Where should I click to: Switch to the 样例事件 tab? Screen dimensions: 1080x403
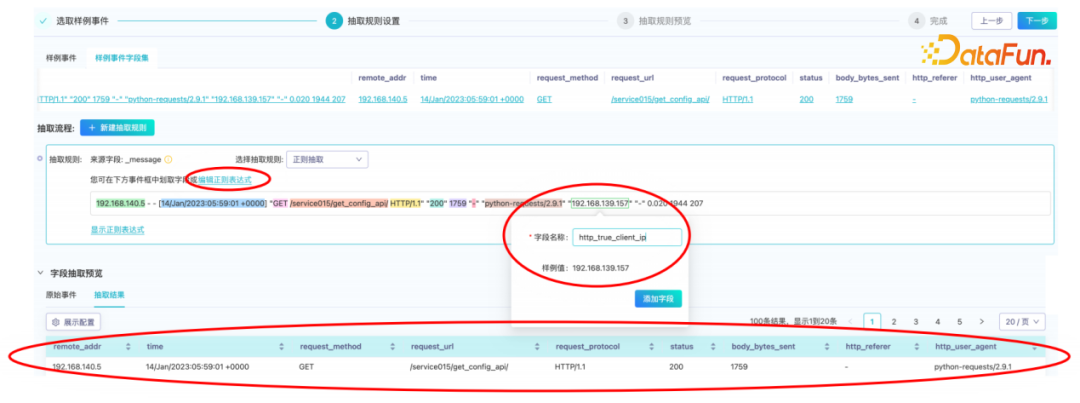[x=56, y=58]
